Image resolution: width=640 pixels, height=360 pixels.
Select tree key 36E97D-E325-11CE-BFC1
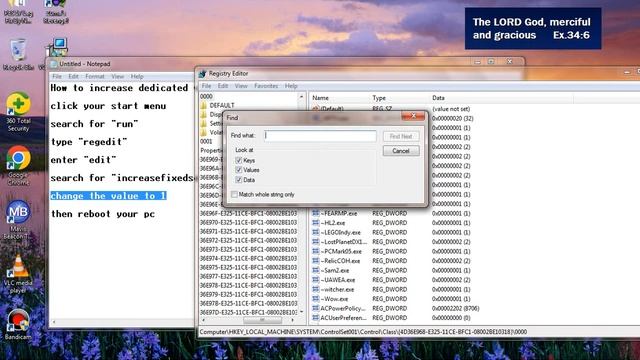[x=248, y=312]
